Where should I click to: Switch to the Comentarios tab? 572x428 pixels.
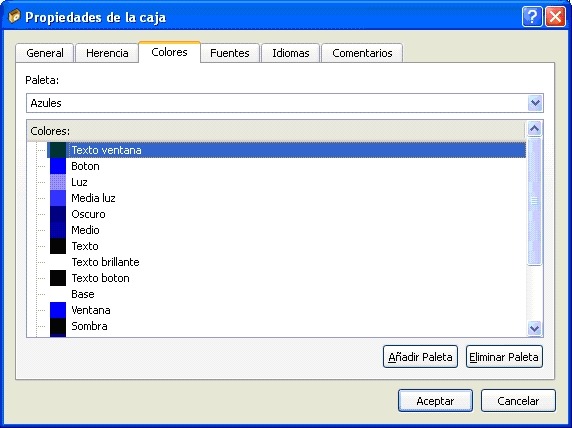point(362,53)
